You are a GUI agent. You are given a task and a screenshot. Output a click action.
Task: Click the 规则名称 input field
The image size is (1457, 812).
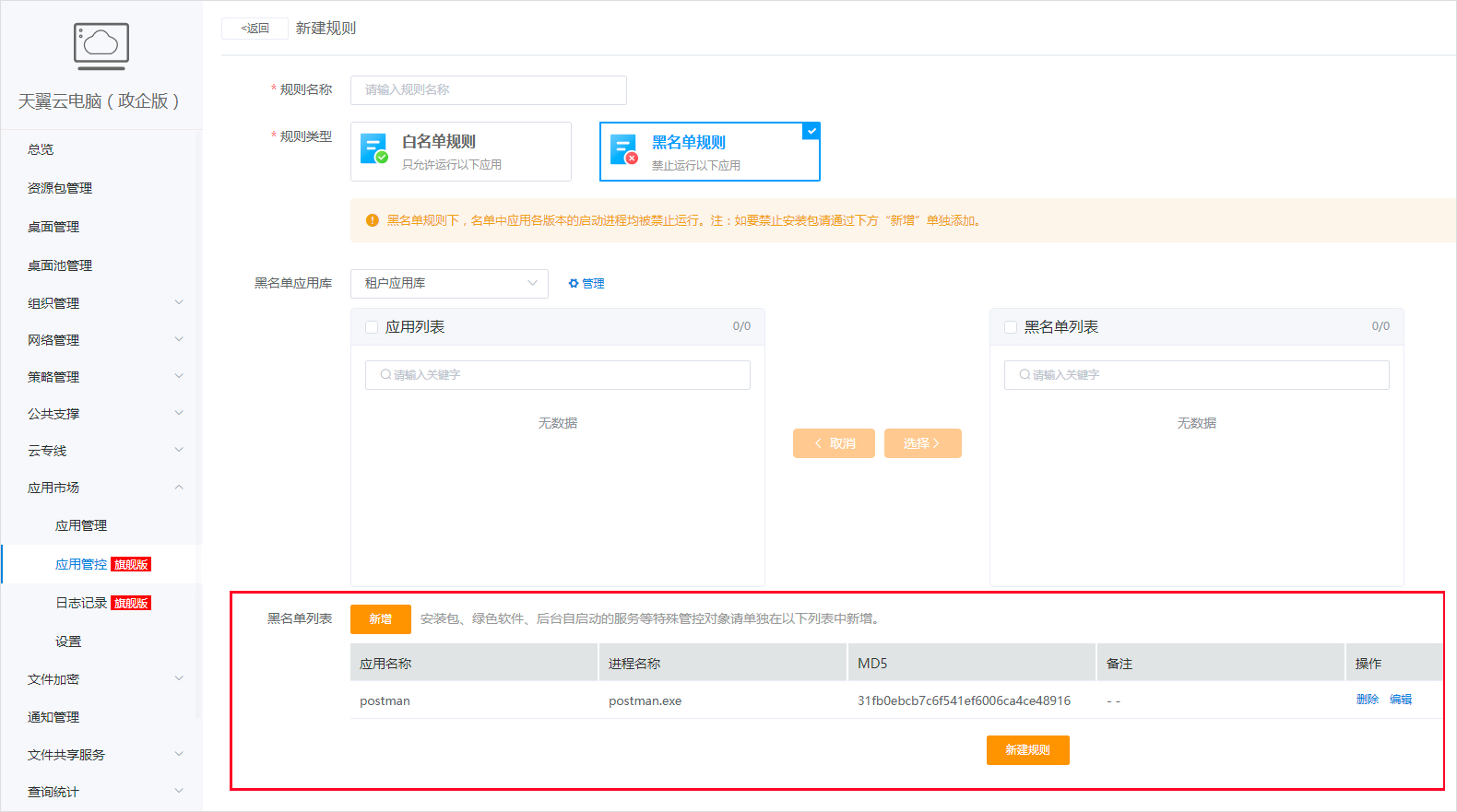click(488, 90)
